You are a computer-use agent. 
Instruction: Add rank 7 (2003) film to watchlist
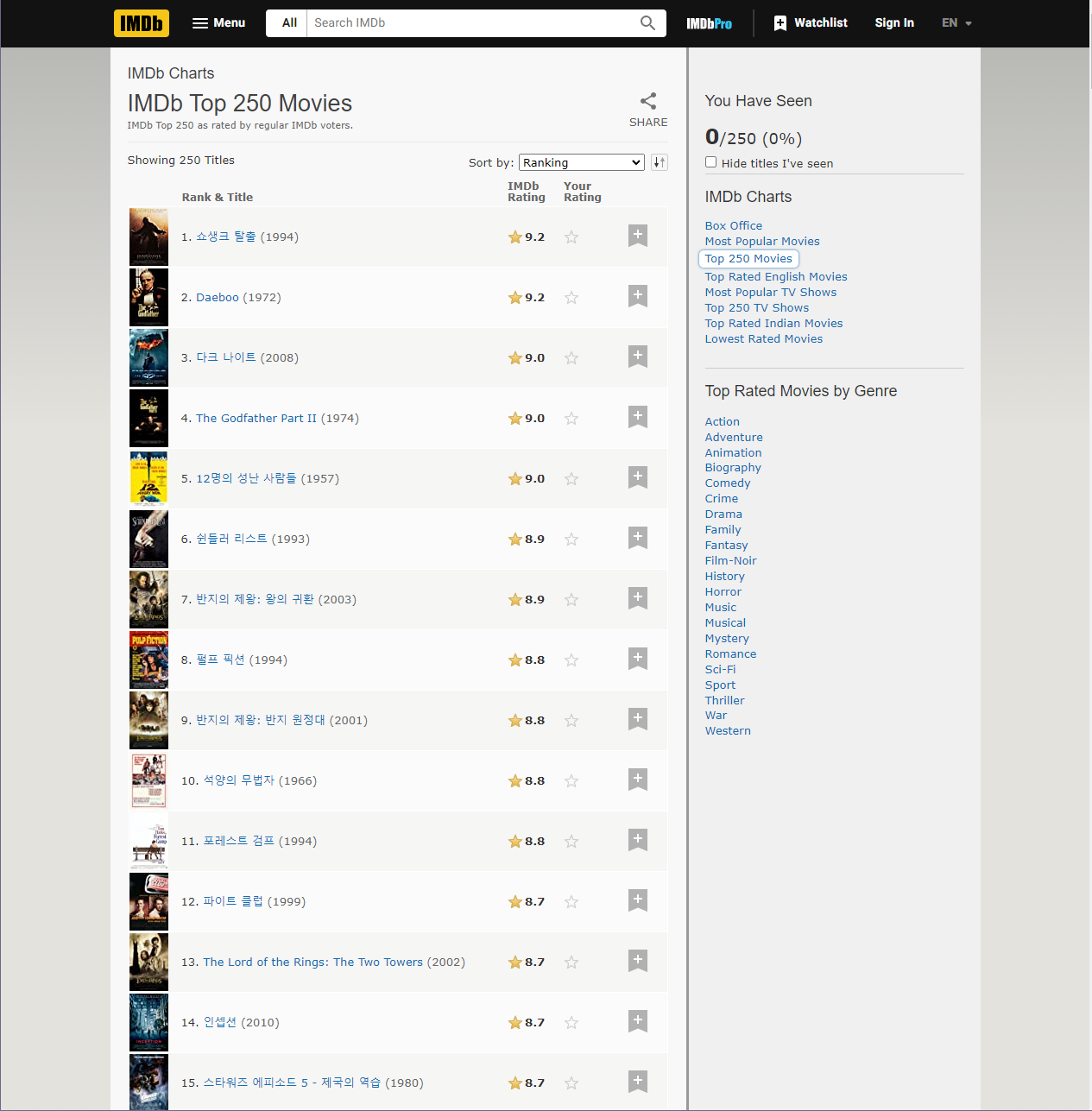pos(638,598)
